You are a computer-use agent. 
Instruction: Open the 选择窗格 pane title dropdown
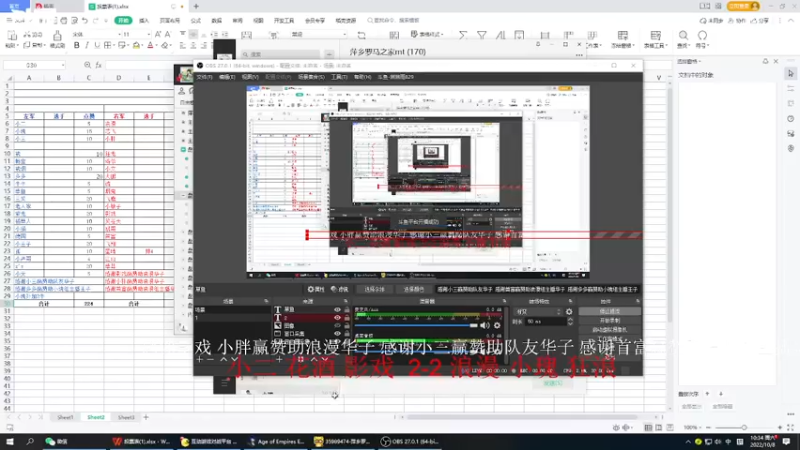point(690,61)
